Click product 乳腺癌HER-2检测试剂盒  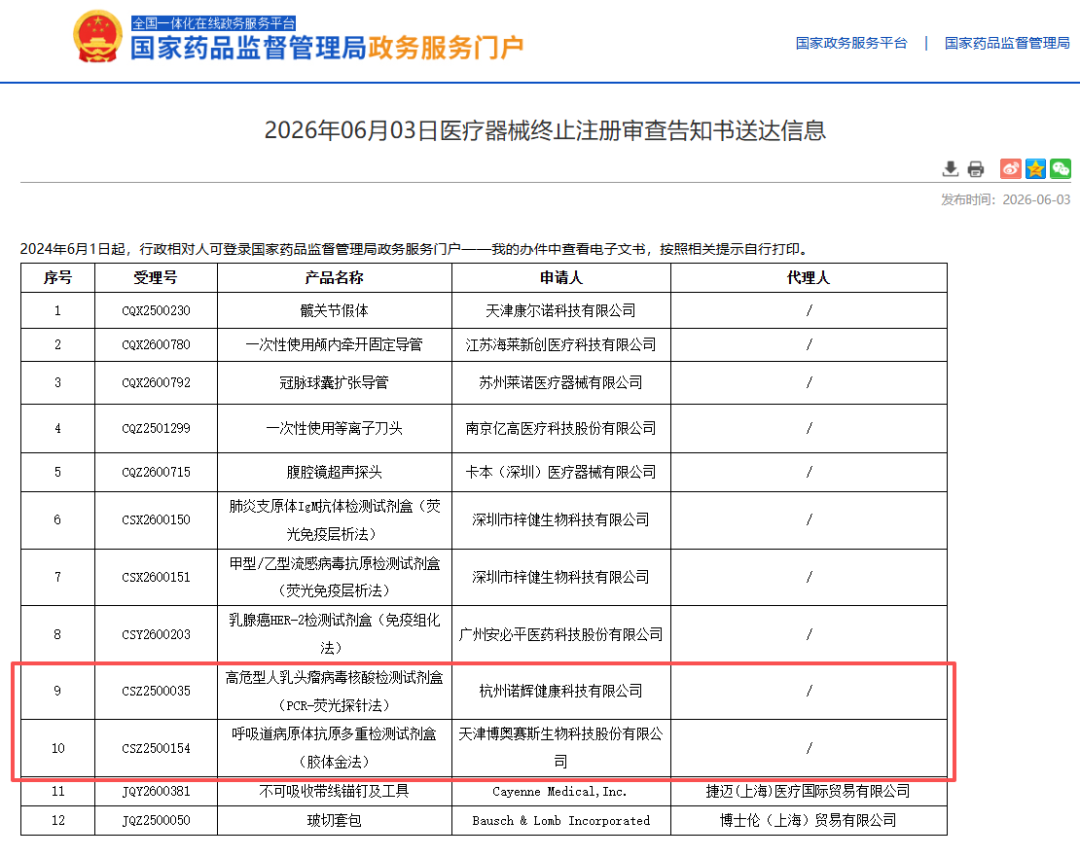pos(334,634)
